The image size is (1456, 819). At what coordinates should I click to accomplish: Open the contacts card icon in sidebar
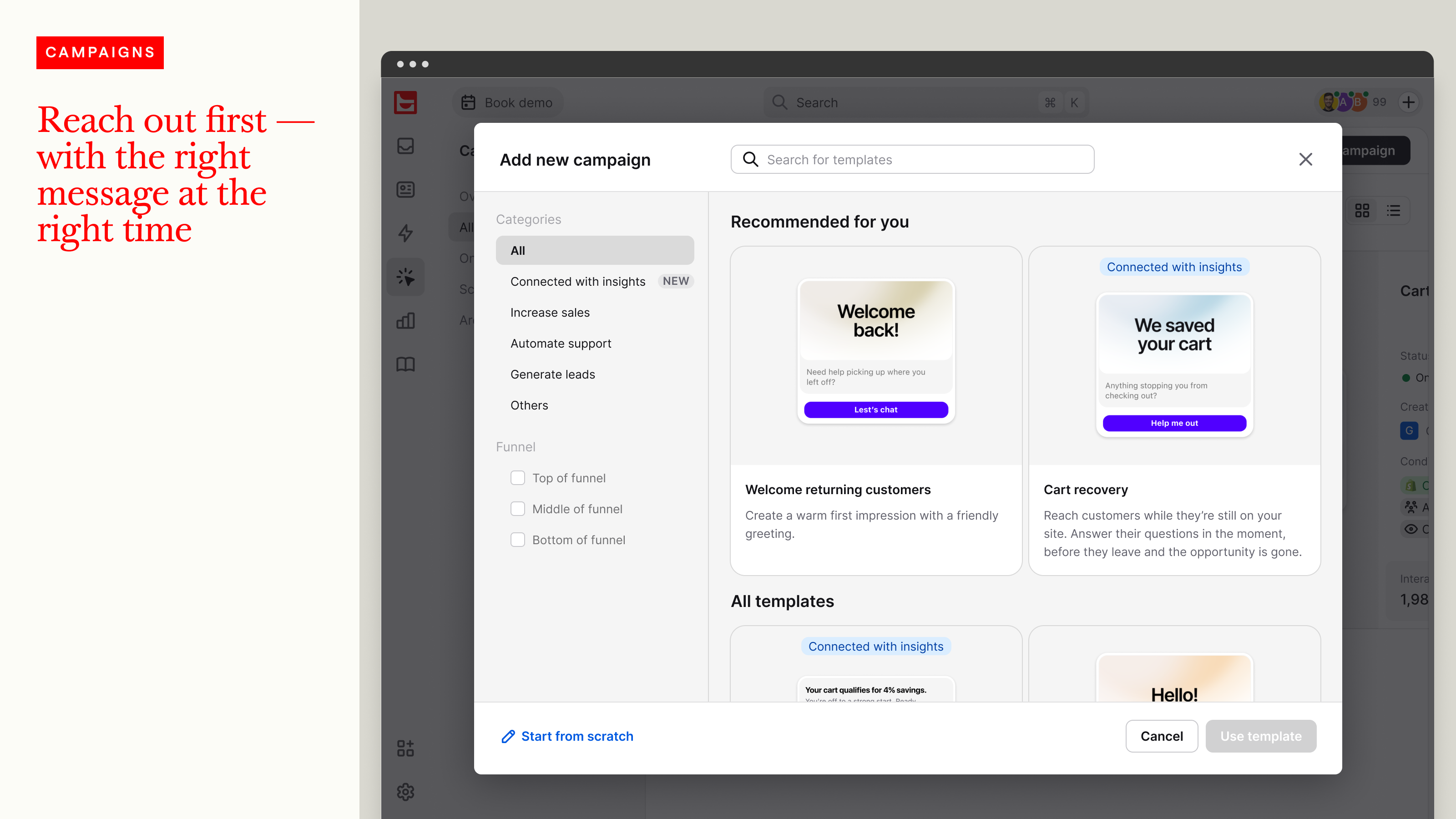click(x=405, y=189)
